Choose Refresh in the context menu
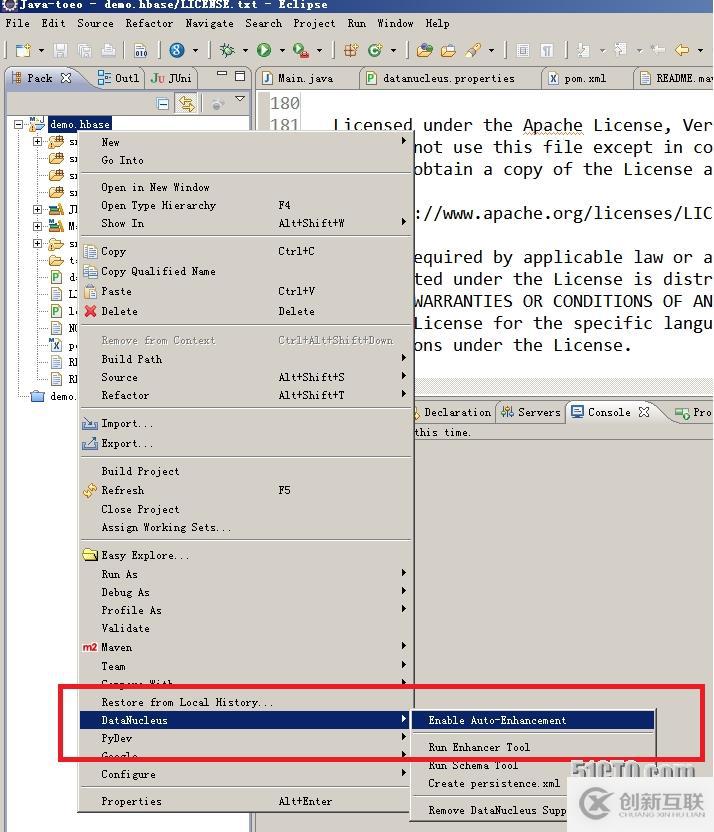 [x=244, y=490]
